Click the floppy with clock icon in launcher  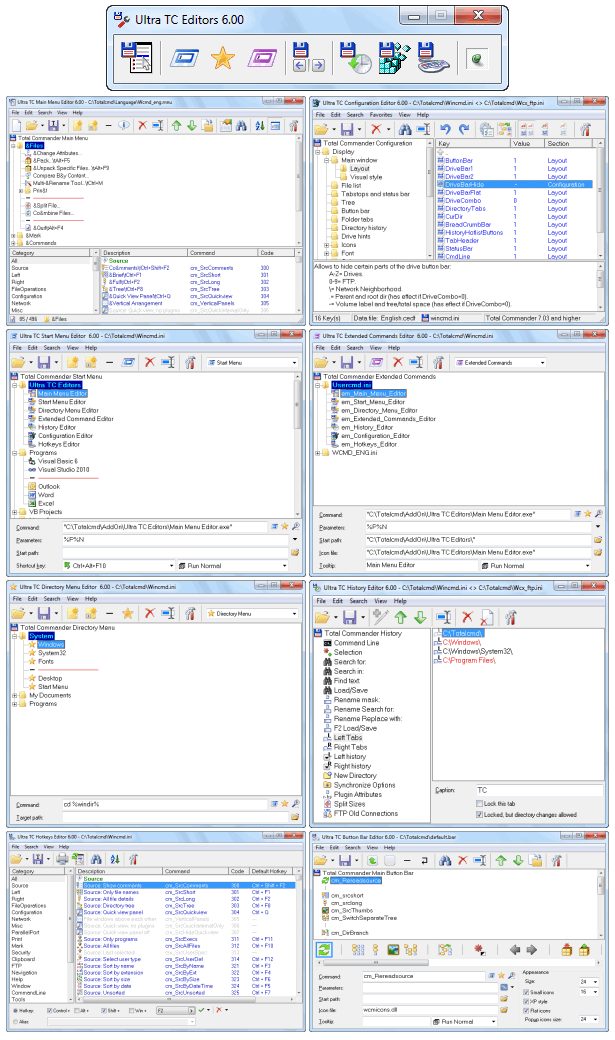click(355, 57)
